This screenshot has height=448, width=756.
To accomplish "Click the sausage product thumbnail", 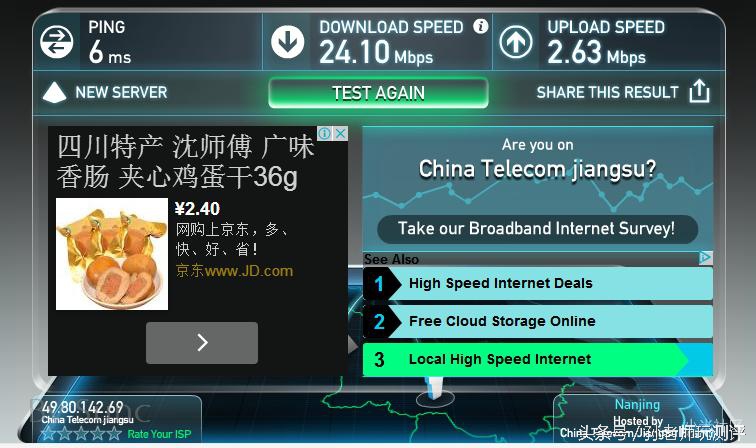I will [112, 254].
